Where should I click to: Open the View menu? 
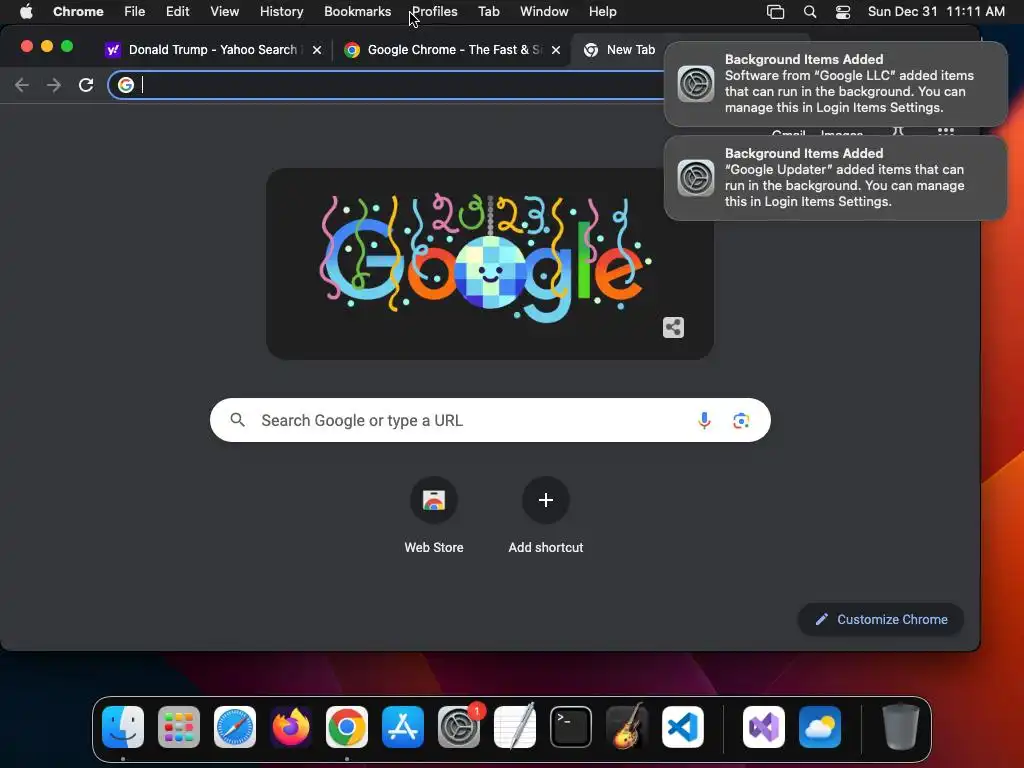[225, 12]
